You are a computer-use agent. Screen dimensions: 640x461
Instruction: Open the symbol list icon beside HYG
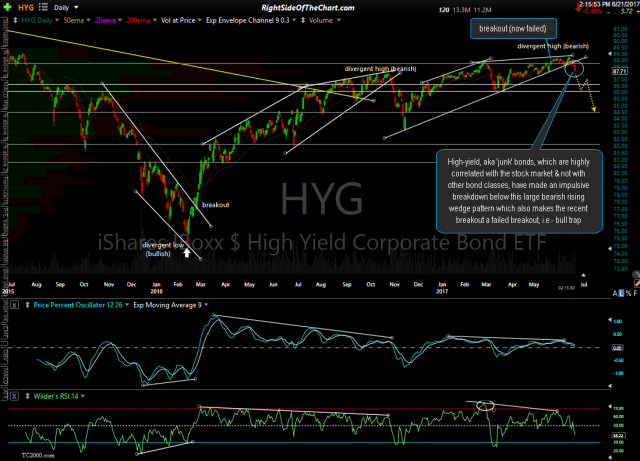point(43,7)
